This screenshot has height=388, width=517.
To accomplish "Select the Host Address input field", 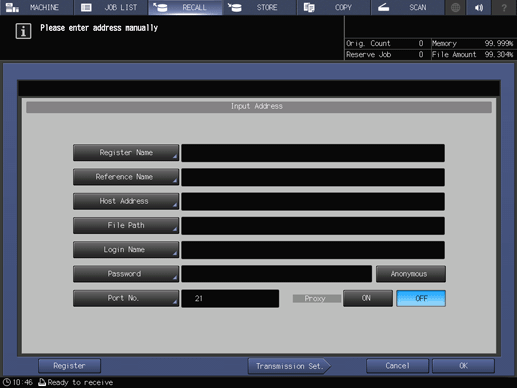I will (313, 202).
